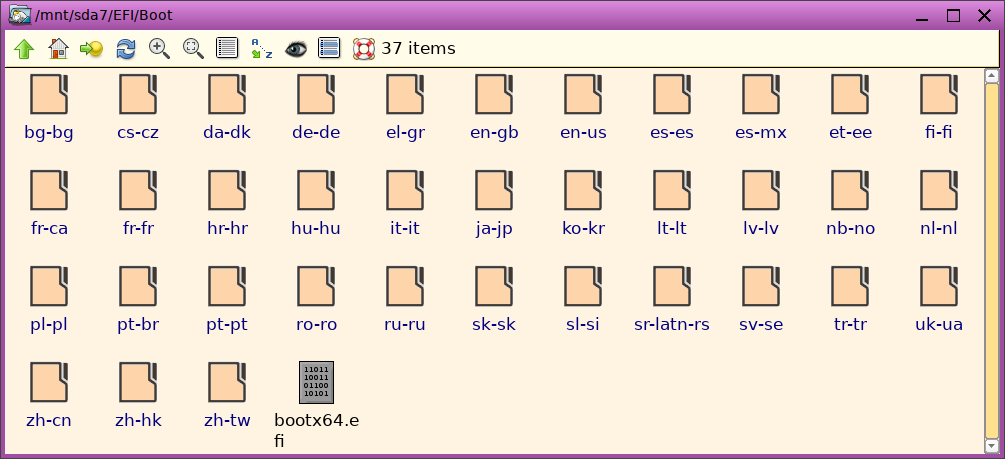The width and height of the screenshot is (1005, 459).
Task: Select the it-it folder
Action: (405, 203)
